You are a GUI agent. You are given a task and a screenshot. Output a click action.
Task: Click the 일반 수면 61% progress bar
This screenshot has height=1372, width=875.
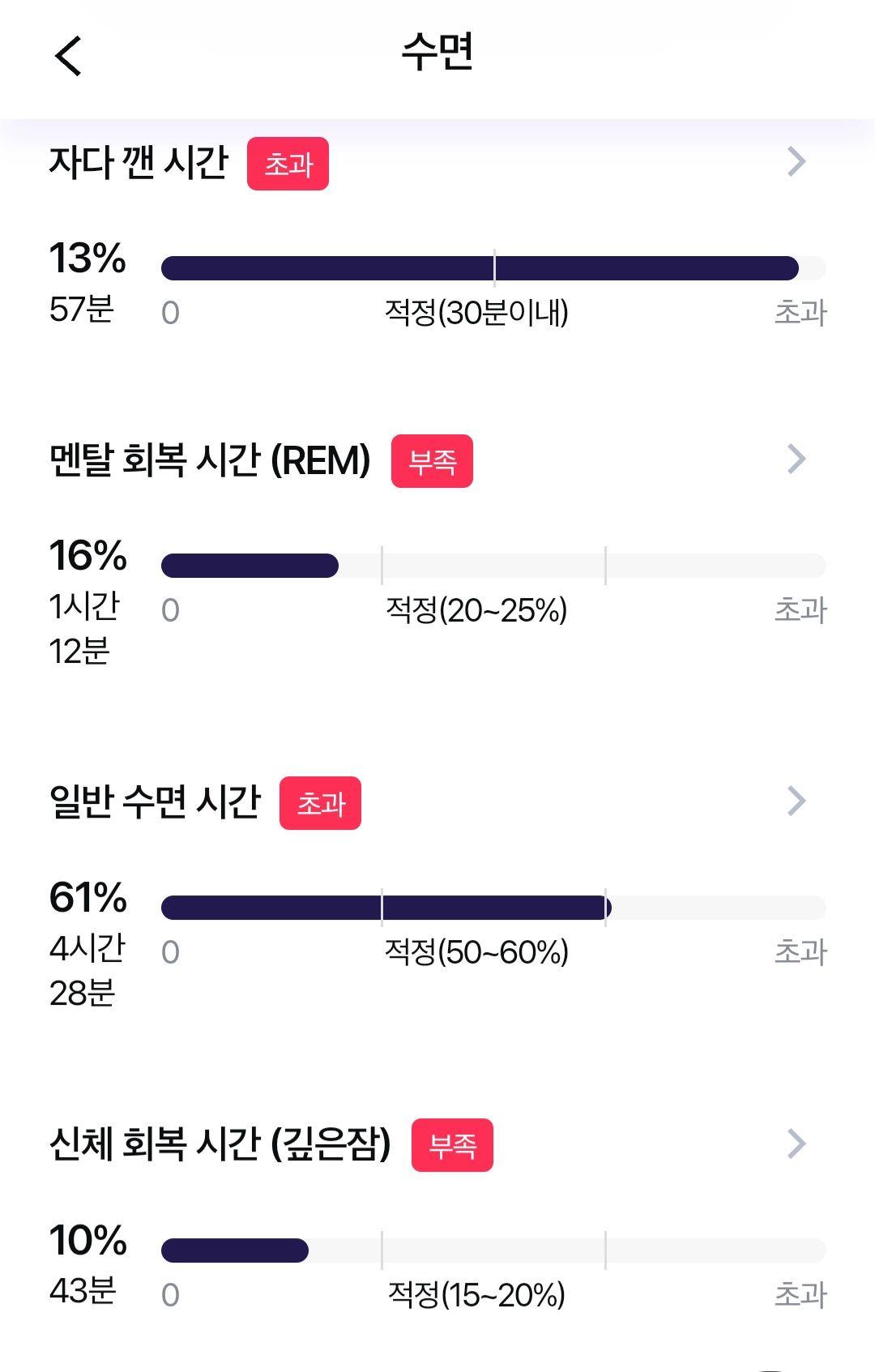click(493, 908)
